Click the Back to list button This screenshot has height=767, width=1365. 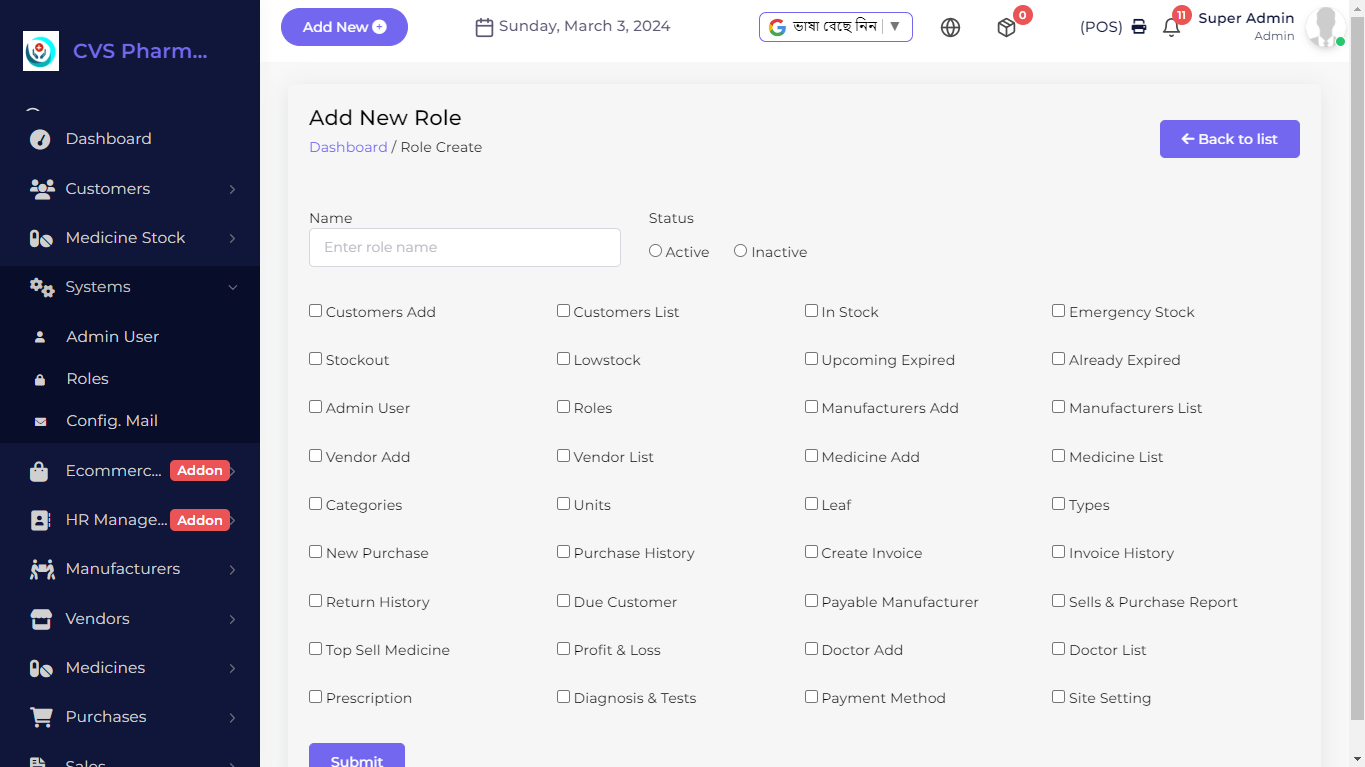point(1229,139)
